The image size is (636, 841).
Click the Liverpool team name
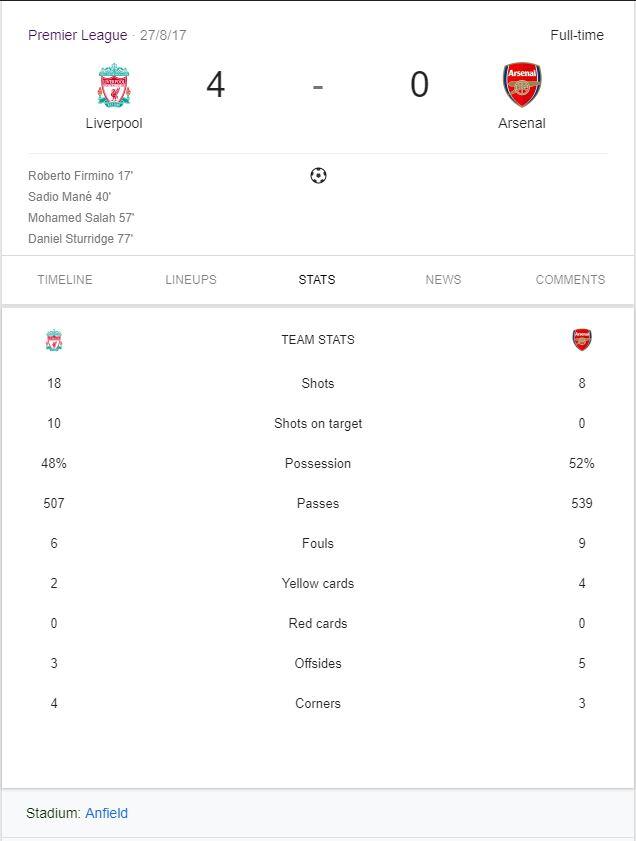coord(114,124)
